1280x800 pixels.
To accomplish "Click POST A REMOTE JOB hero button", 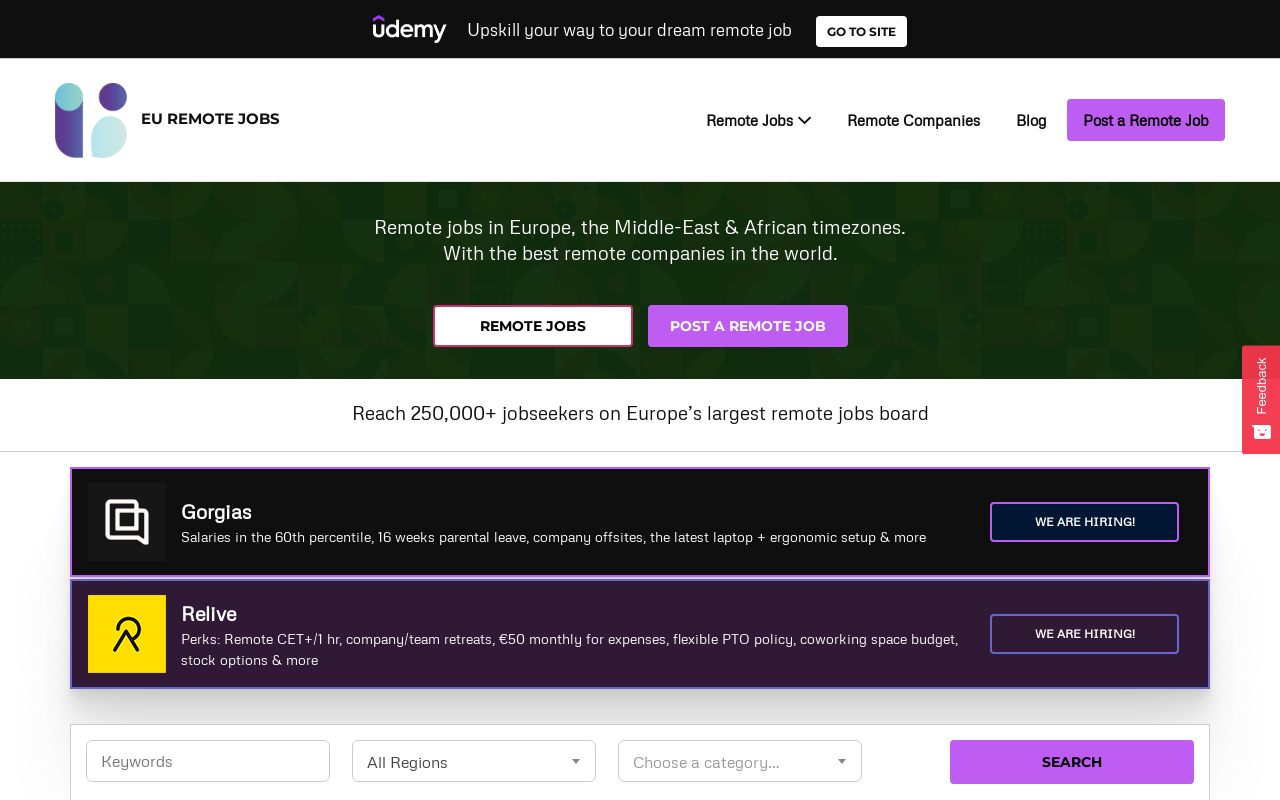I will pyautogui.click(x=748, y=326).
